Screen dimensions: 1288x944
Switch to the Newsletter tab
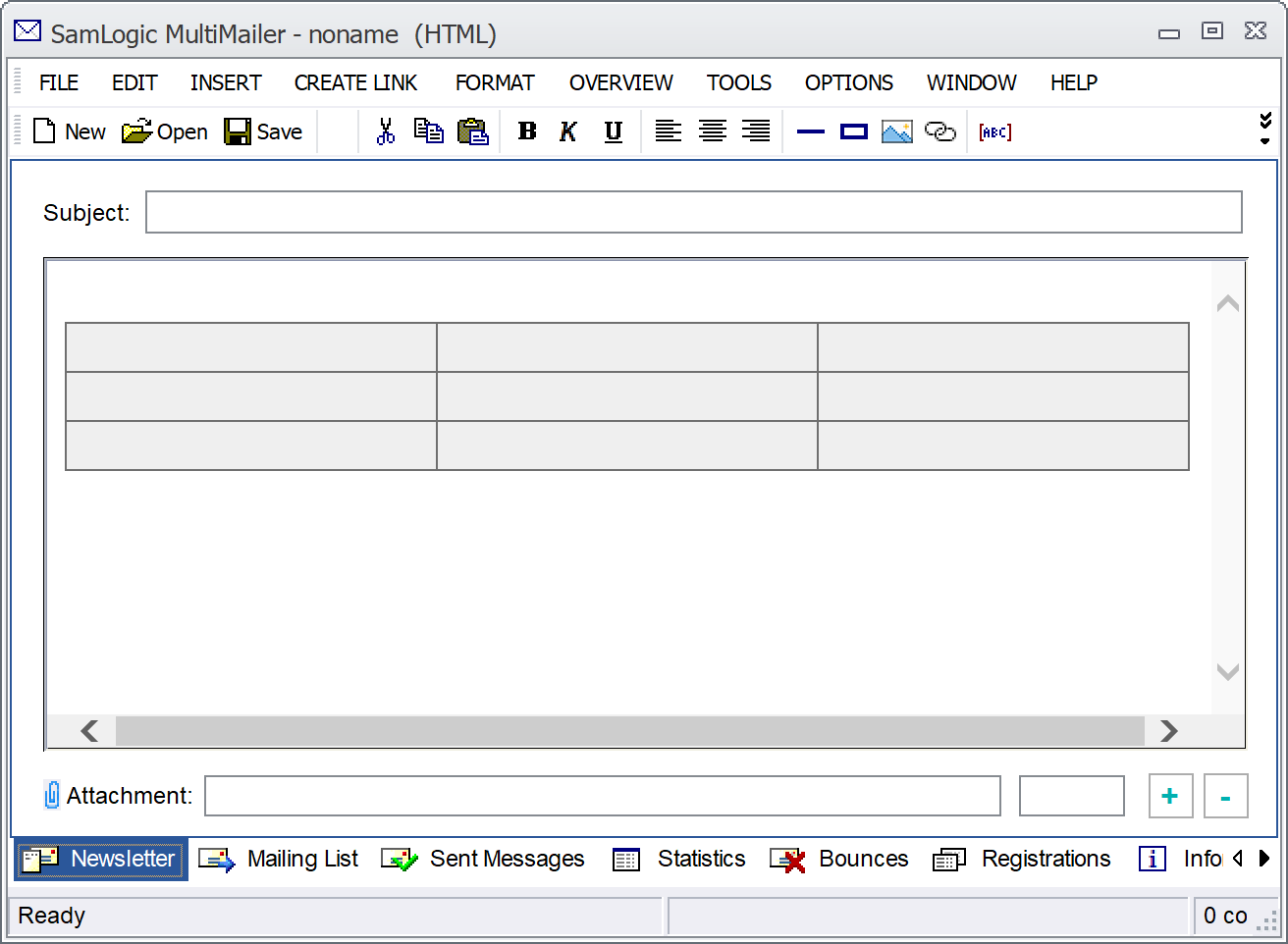[101, 860]
